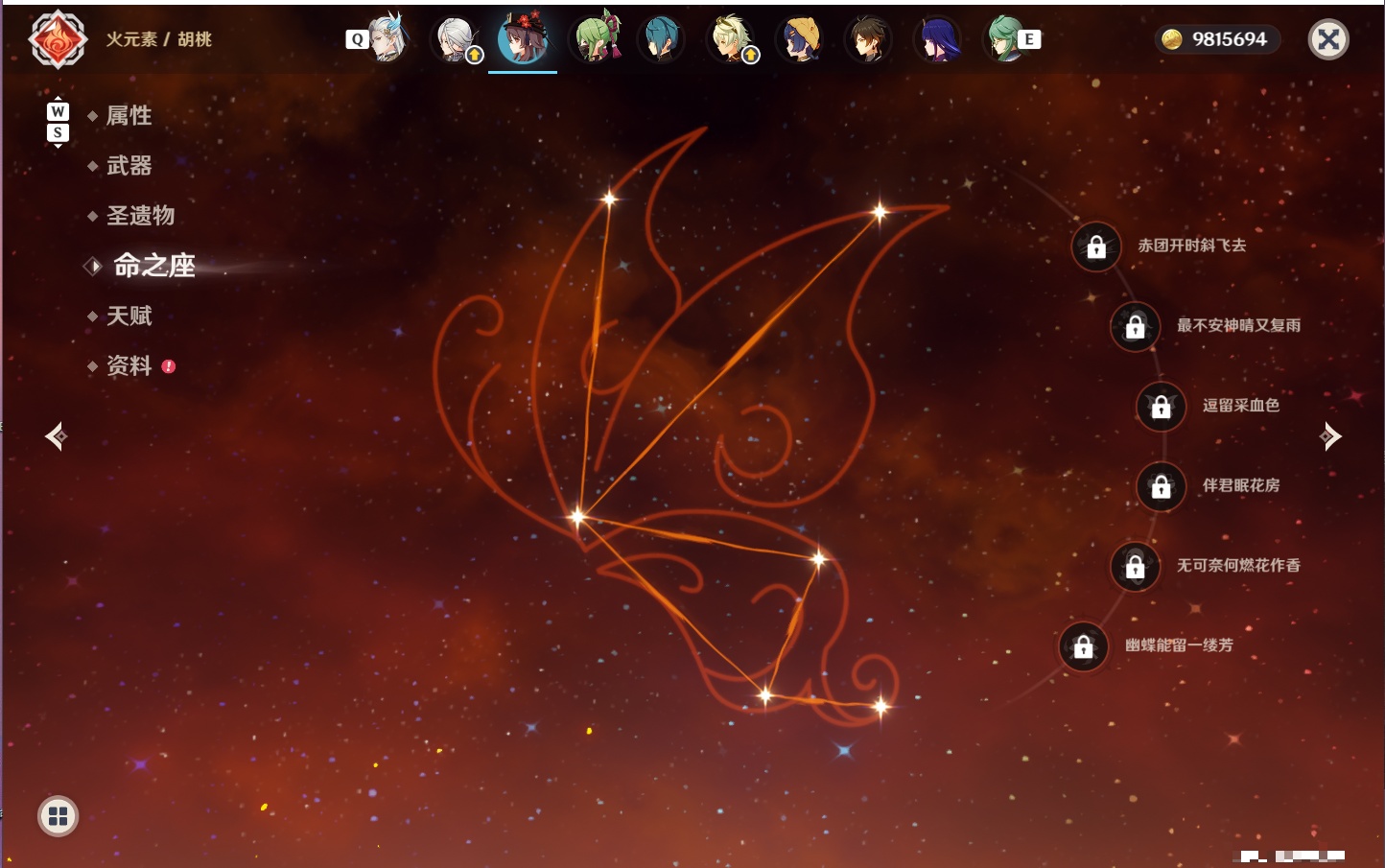Image resolution: width=1385 pixels, height=868 pixels.
Task: Click the 火元素 / 胡桃 title text
Action: [x=159, y=39]
